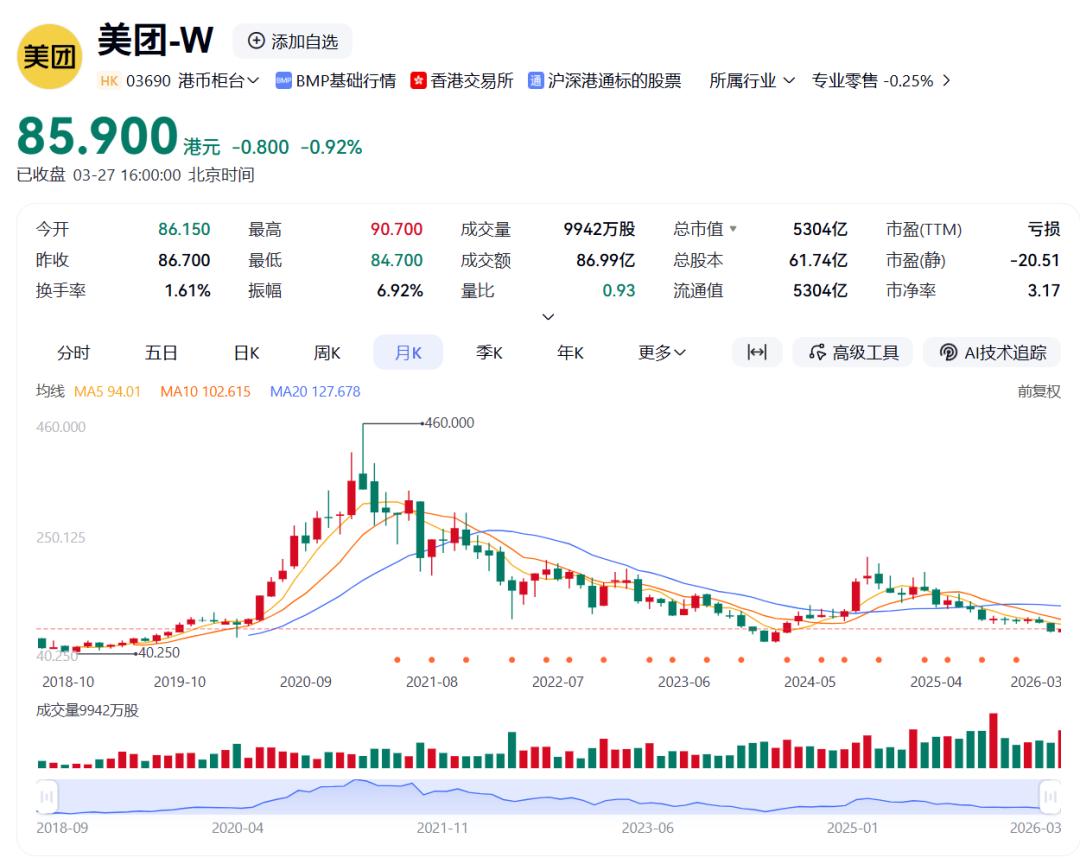Screen dimensions: 1080x864
Task: Click the 市净率 value 3.17
Action: tap(1043, 290)
